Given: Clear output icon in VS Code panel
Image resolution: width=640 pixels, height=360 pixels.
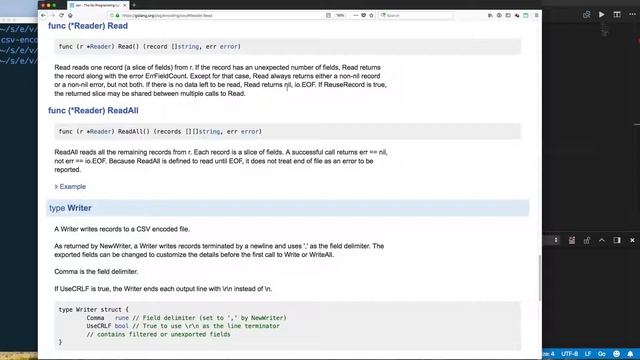Looking at the screenshot, I should click(571, 240).
